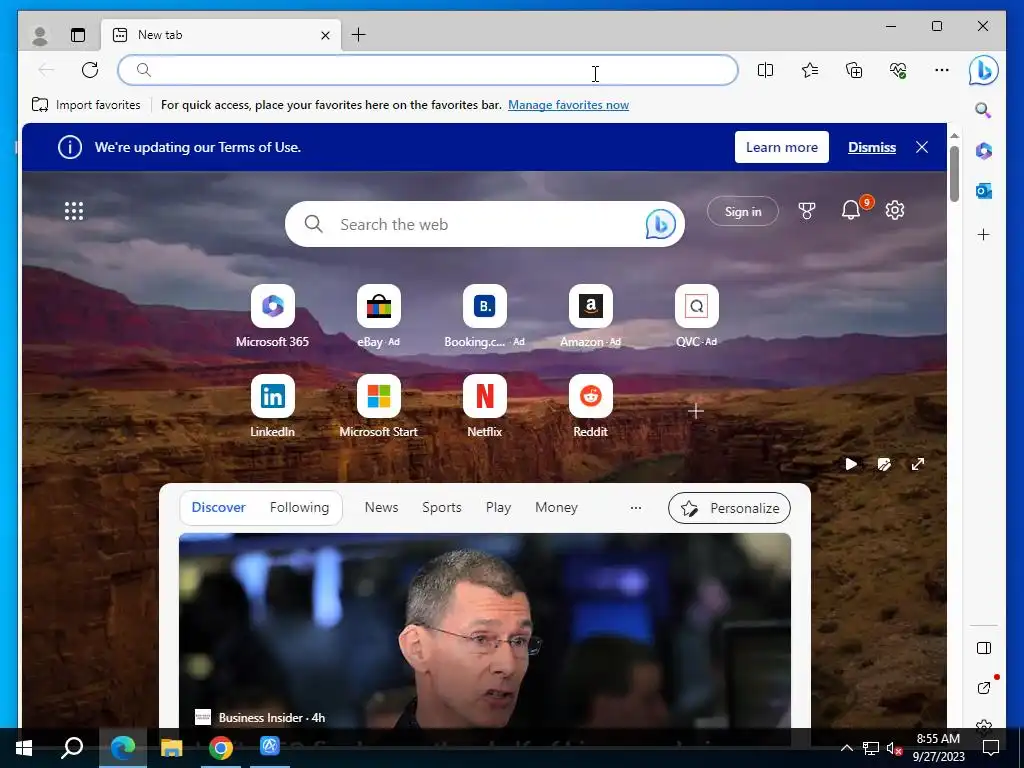Open the Action Center notifications
The image size is (1024, 768).
(991, 748)
